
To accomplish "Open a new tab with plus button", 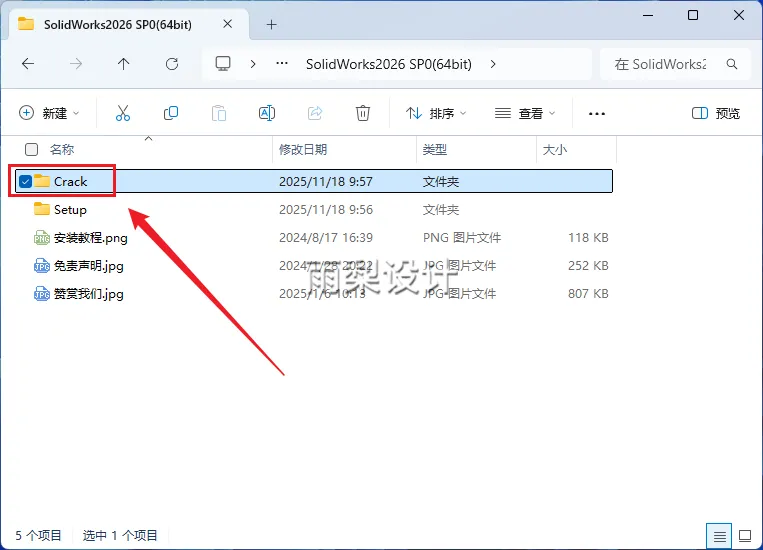I will point(272,24).
